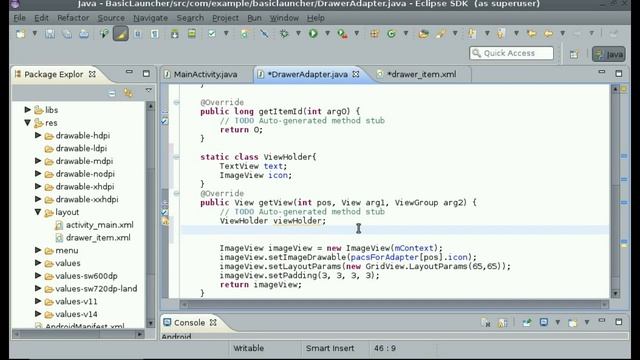The height and width of the screenshot is (360, 640).
Task: Open the Package Explorer view menu
Action: pyautogui.click(x=149, y=91)
